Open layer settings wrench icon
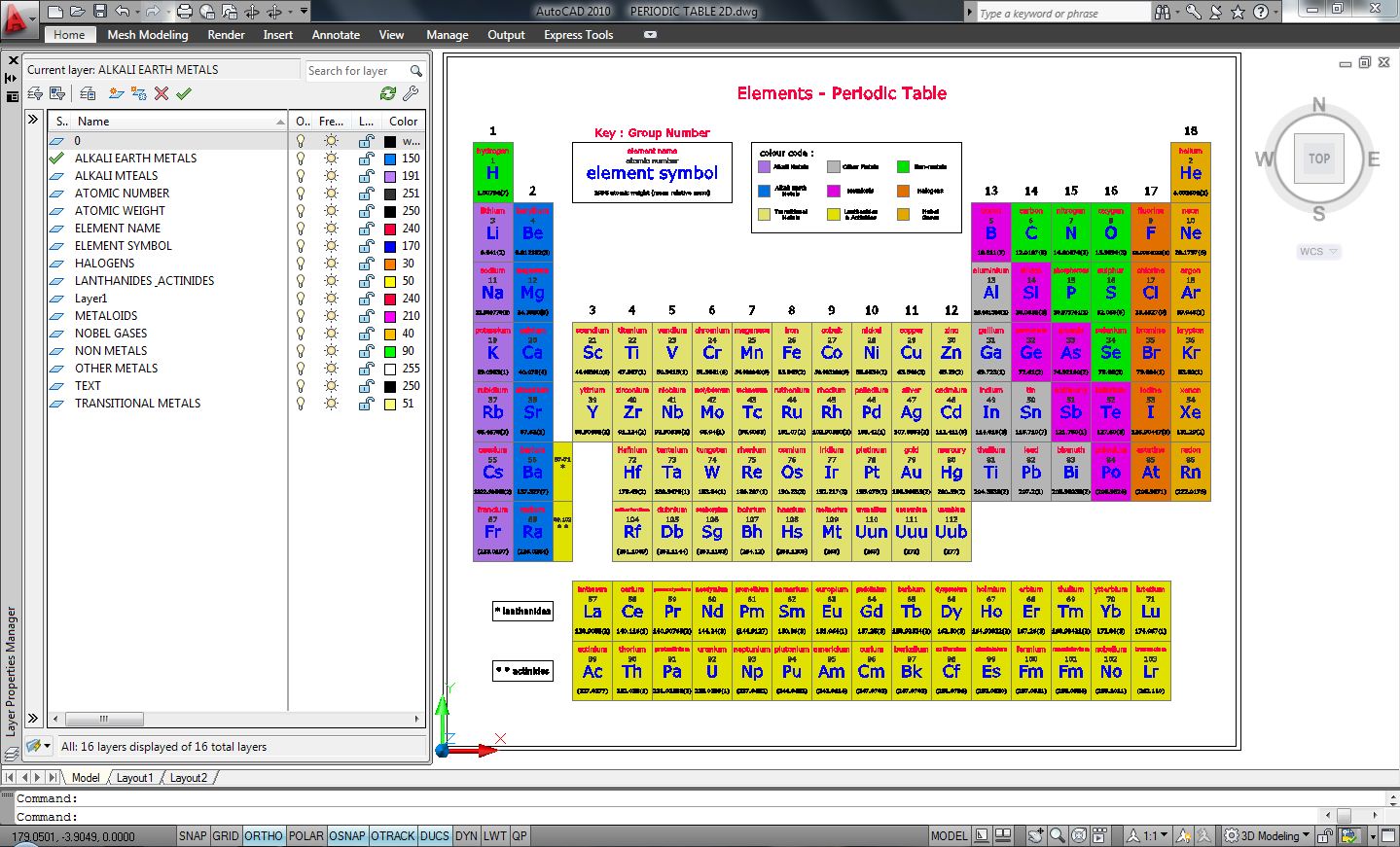 (411, 93)
